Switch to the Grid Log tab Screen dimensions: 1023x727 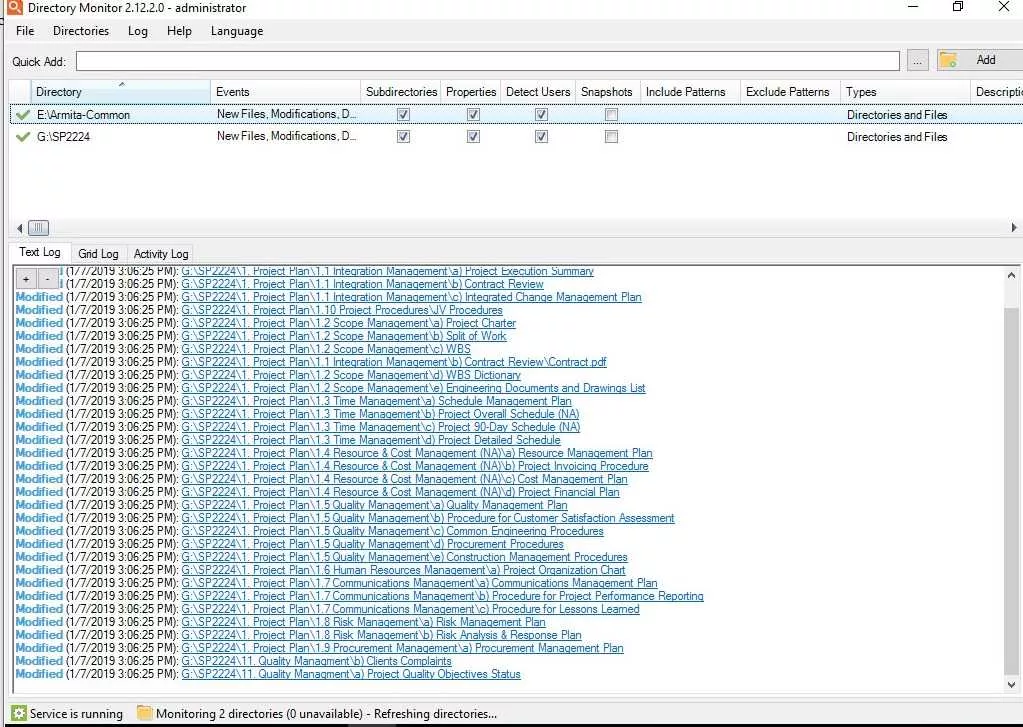coord(99,254)
